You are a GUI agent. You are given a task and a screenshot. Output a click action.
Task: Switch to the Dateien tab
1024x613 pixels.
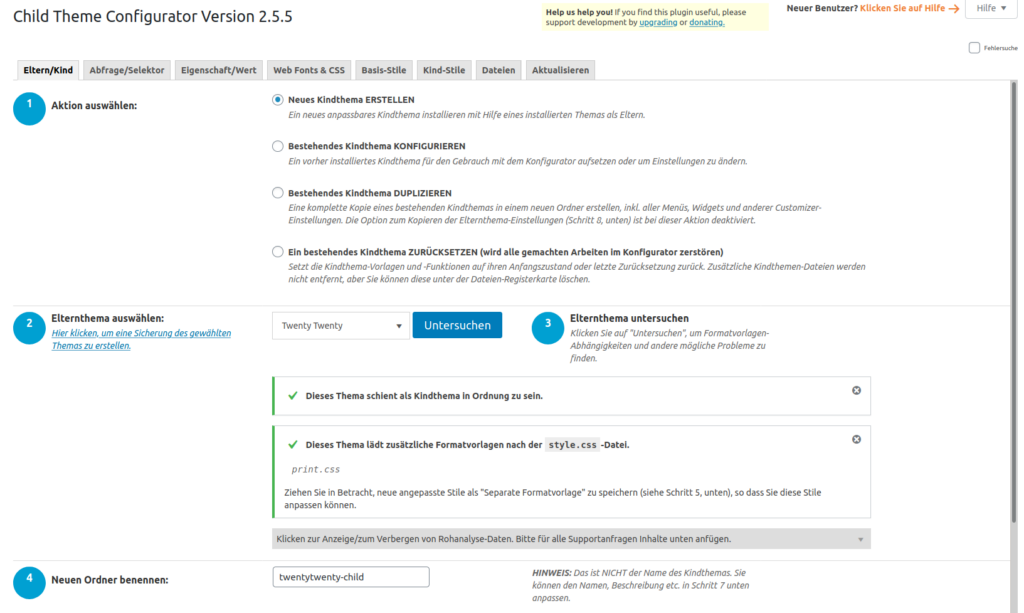click(498, 70)
